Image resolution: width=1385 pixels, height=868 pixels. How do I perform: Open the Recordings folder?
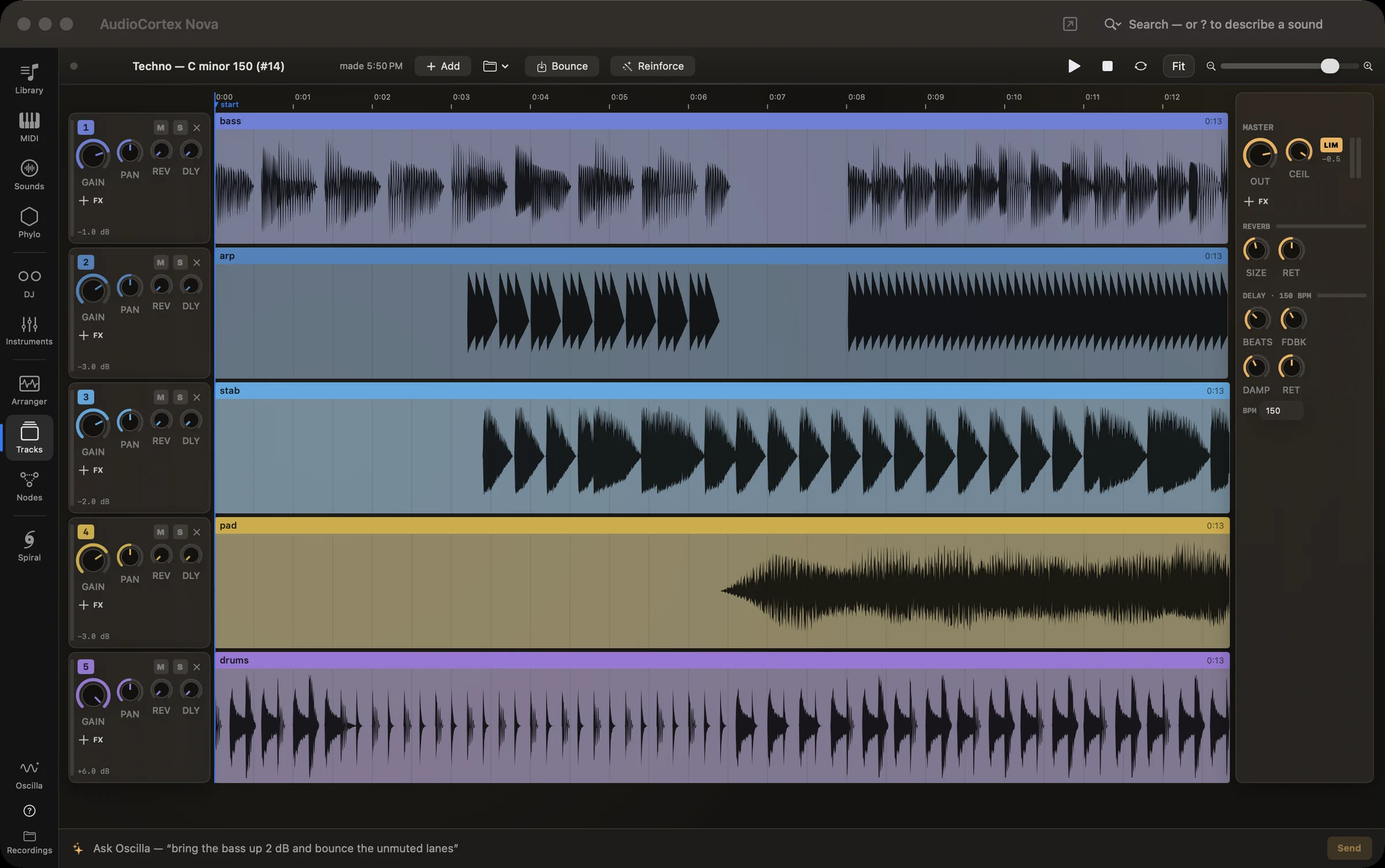point(29,843)
